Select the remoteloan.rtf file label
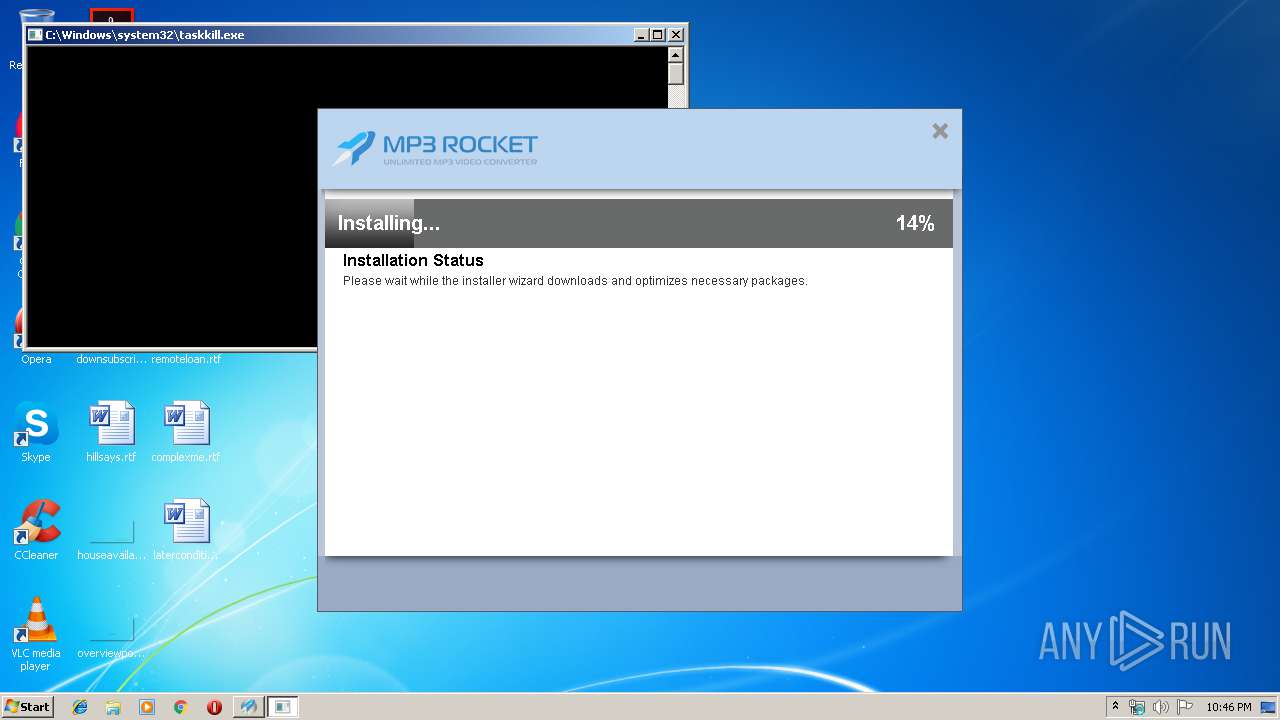This screenshot has width=1280, height=720. click(186, 359)
